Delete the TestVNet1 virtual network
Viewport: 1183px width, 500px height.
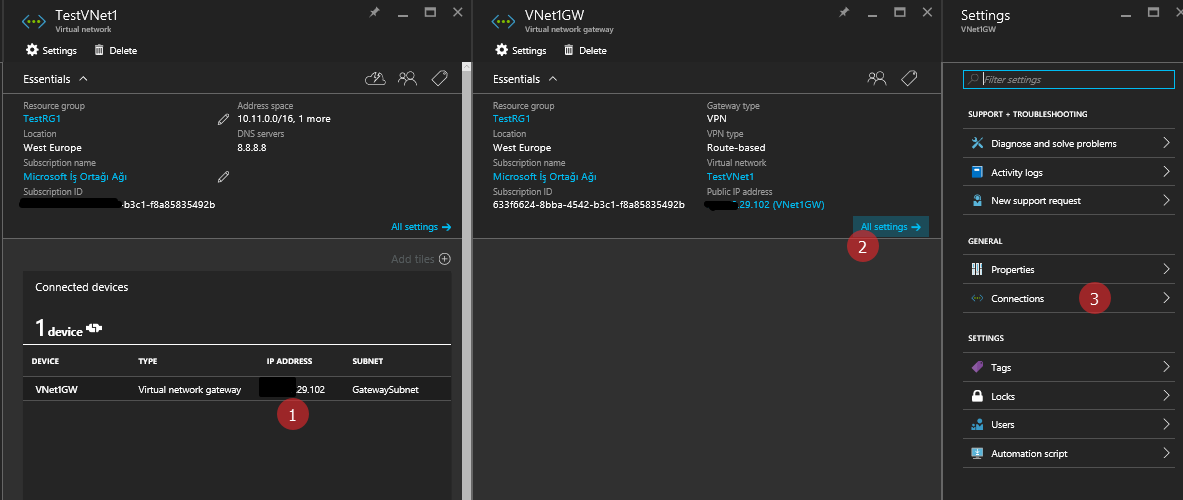pyautogui.click(x=115, y=51)
